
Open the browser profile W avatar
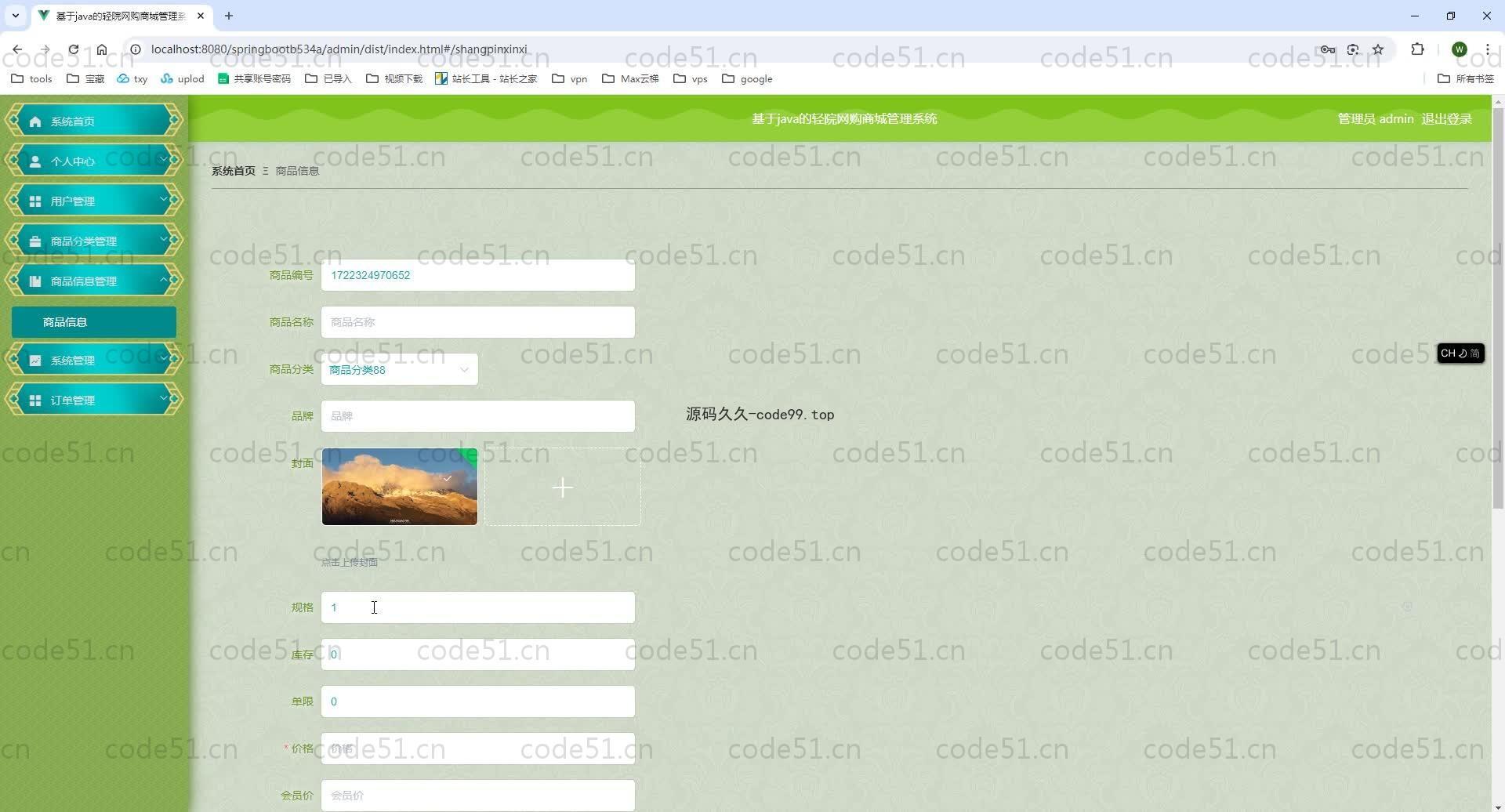pyautogui.click(x=1459, y=49)
